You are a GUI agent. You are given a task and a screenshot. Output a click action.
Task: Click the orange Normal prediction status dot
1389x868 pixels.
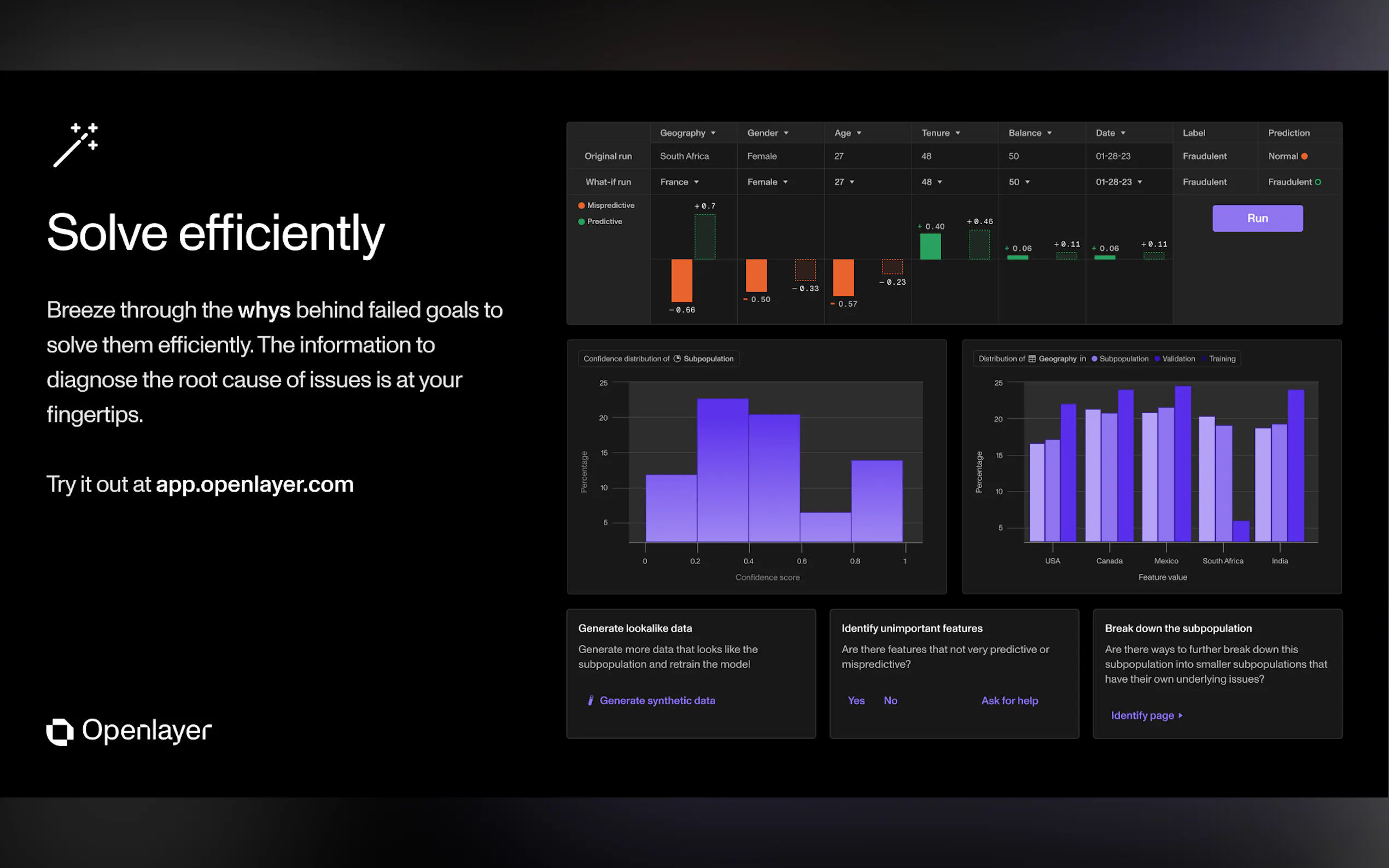tap(1304, 156)
